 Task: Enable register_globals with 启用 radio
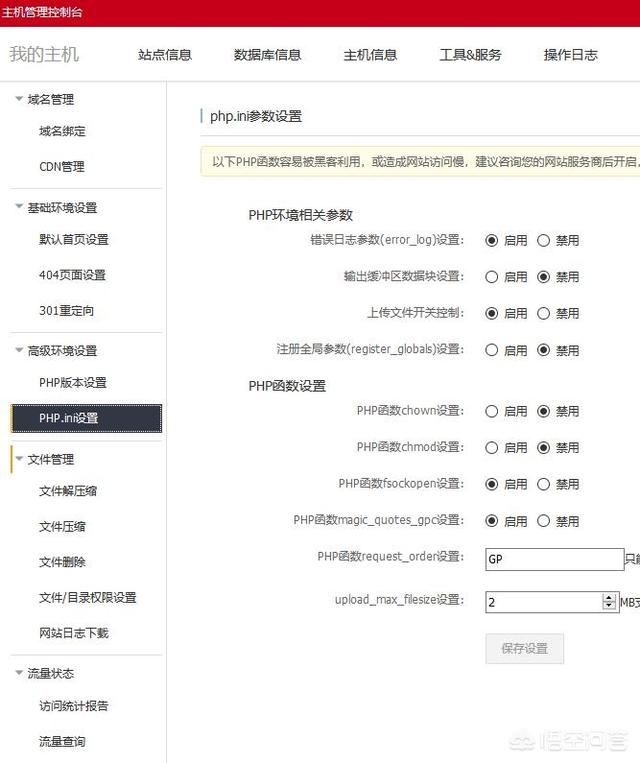[x=492, y=350]
